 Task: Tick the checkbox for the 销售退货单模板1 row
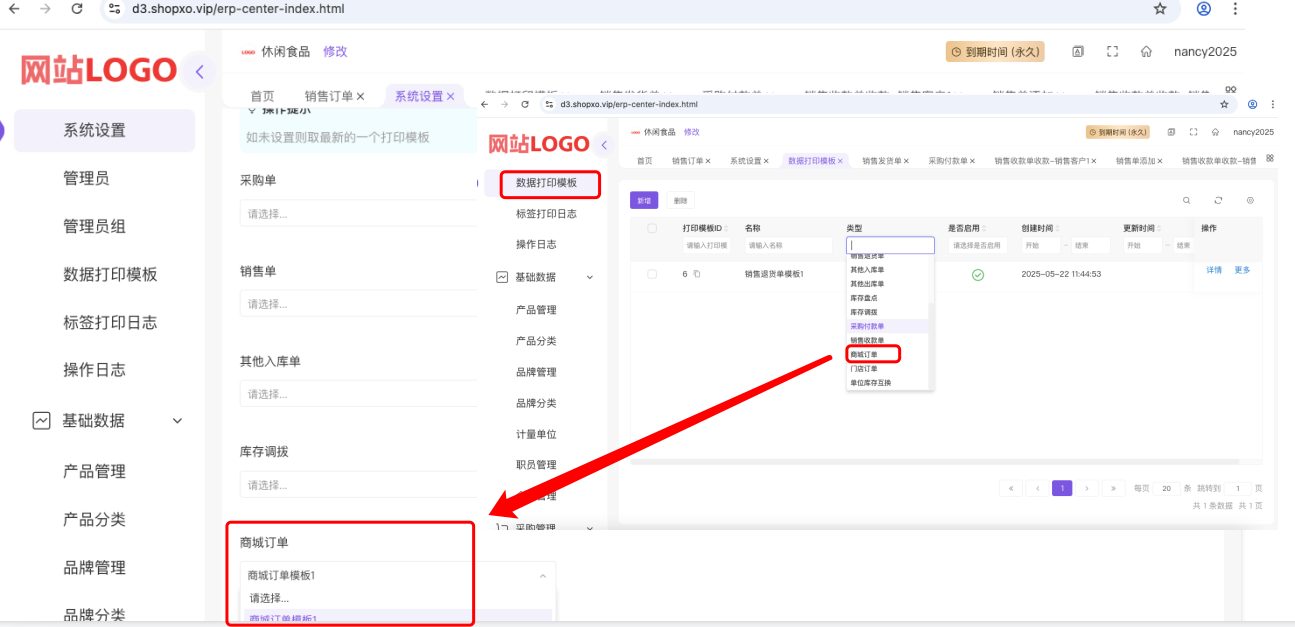click(652, 274)
